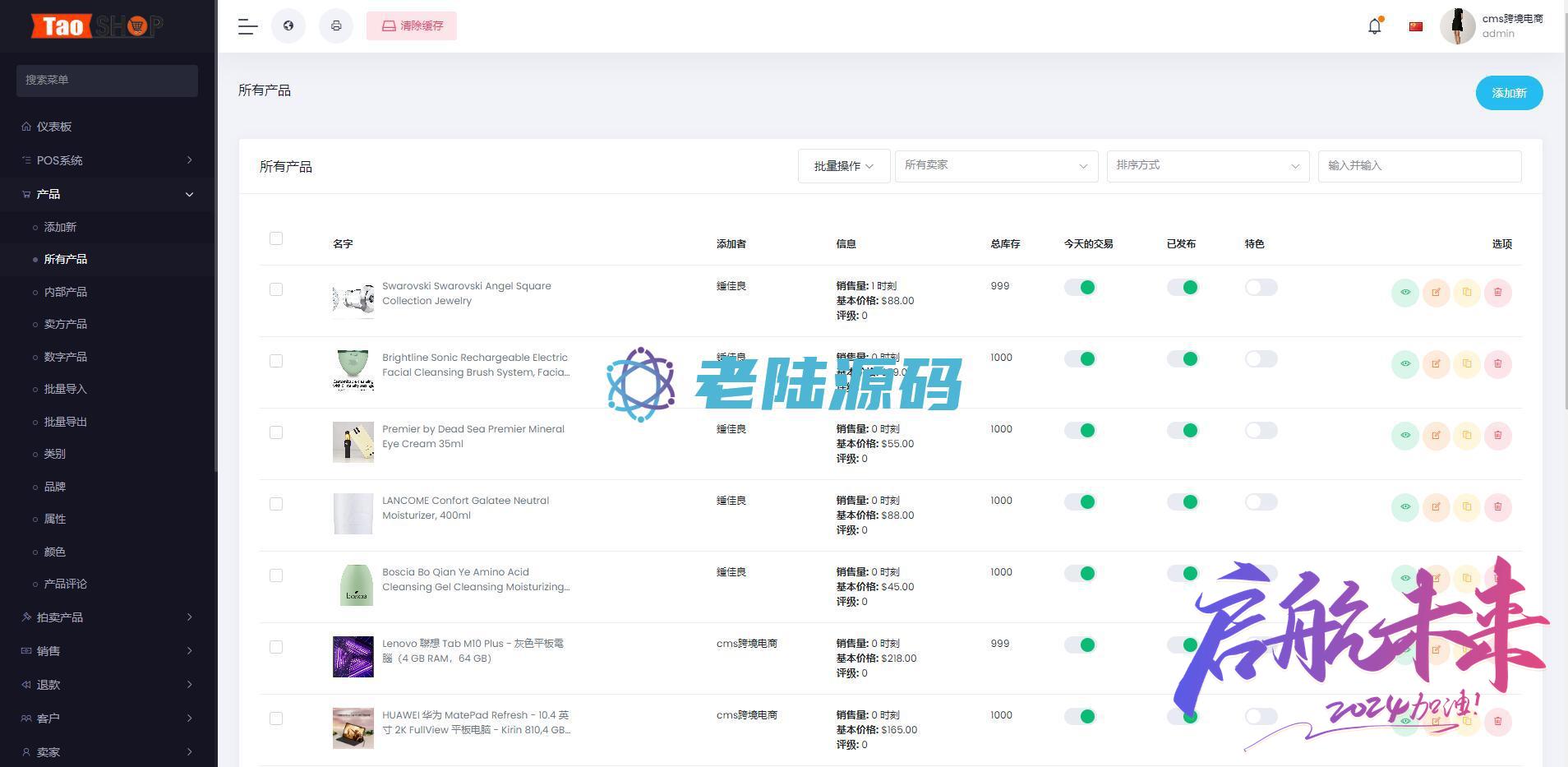The height and width of the screenshot is (767, 1568).
Task: Toggle published switch for Swarovski product
Action: point(1183,287)
